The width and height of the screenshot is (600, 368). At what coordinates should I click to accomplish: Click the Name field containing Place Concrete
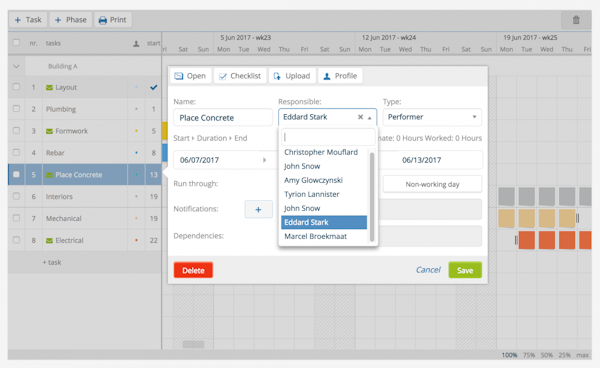click(223, 117)
